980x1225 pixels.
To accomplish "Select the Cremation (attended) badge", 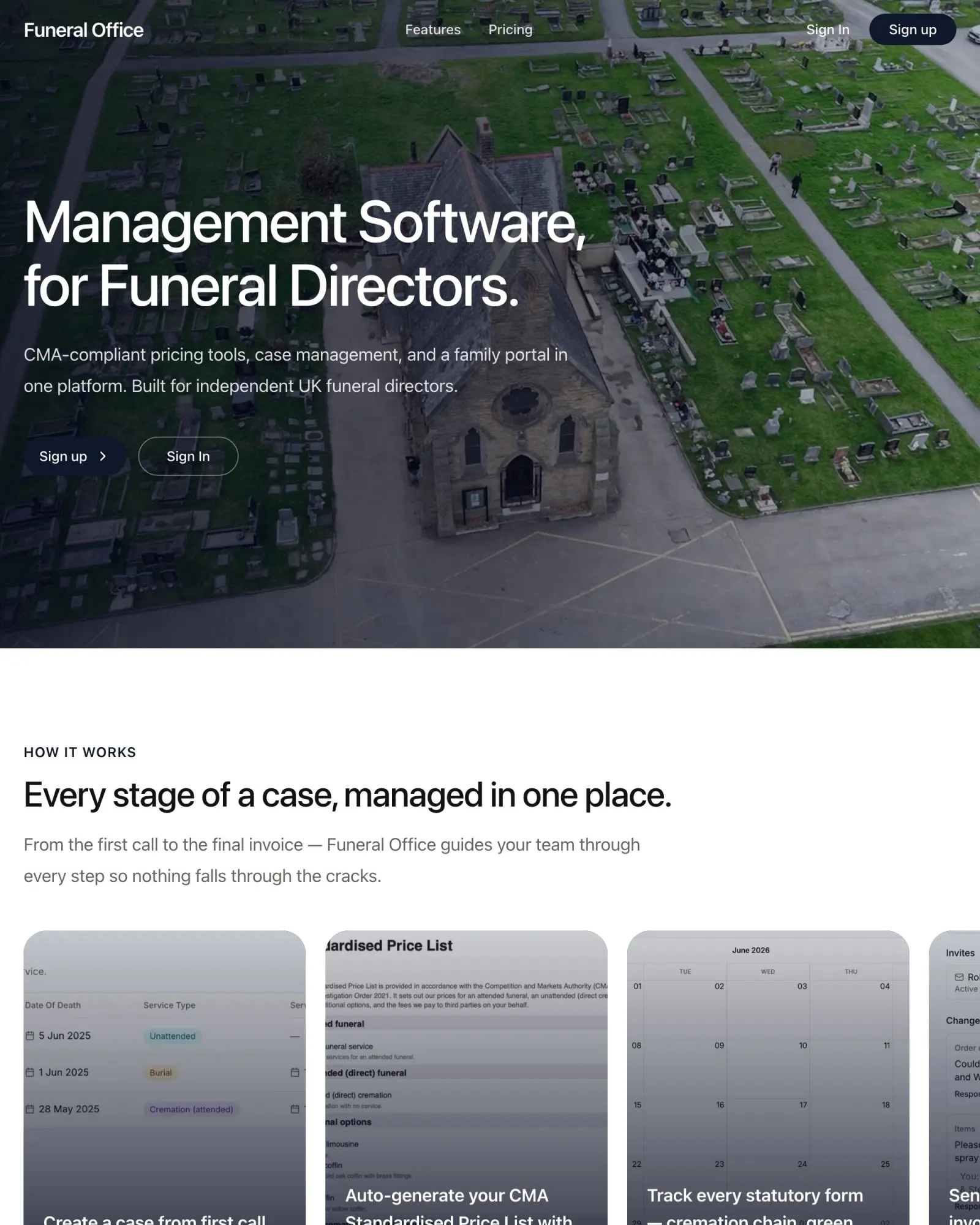I will coord(191,1109).
